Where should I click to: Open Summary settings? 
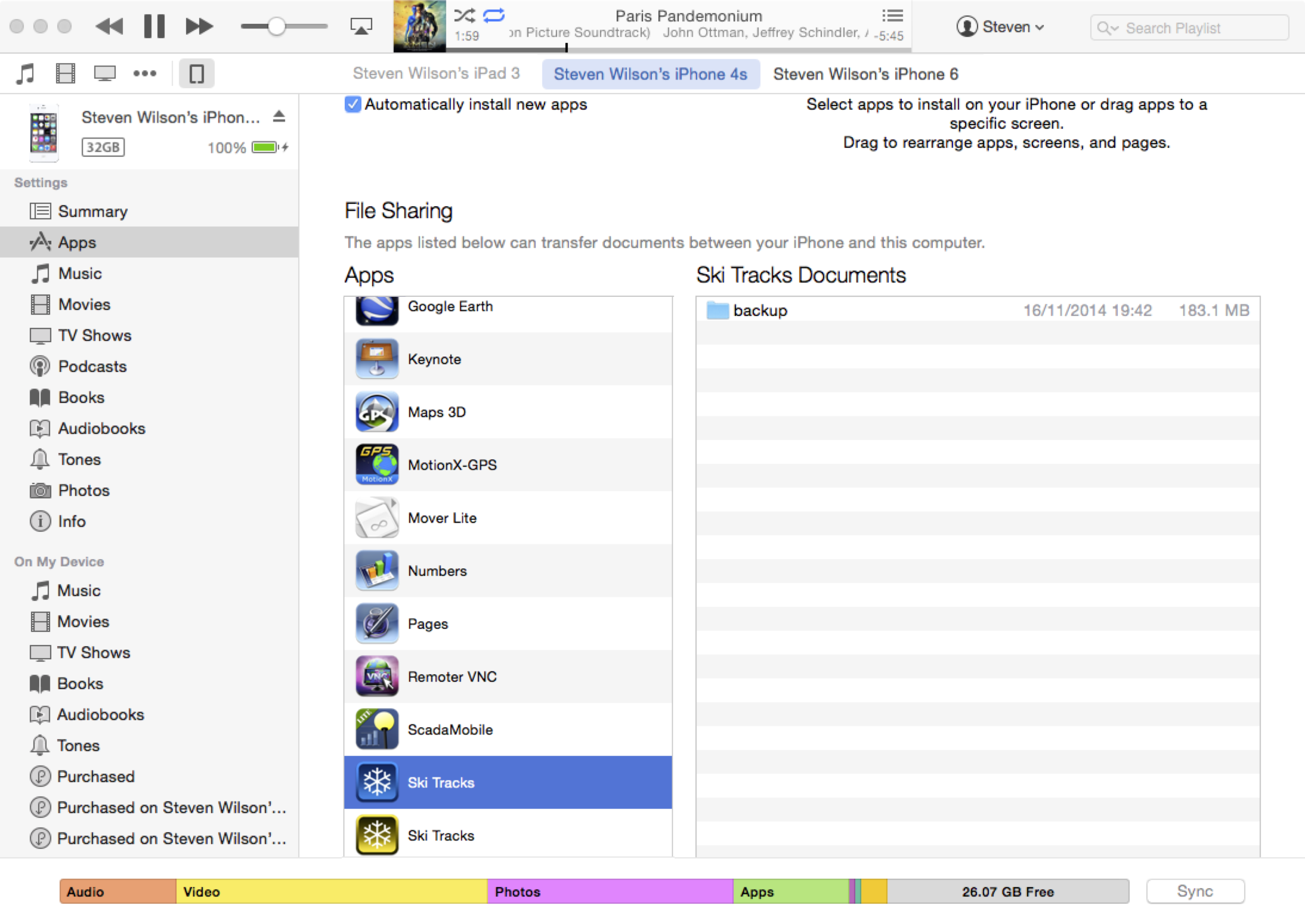click(149, 211)
